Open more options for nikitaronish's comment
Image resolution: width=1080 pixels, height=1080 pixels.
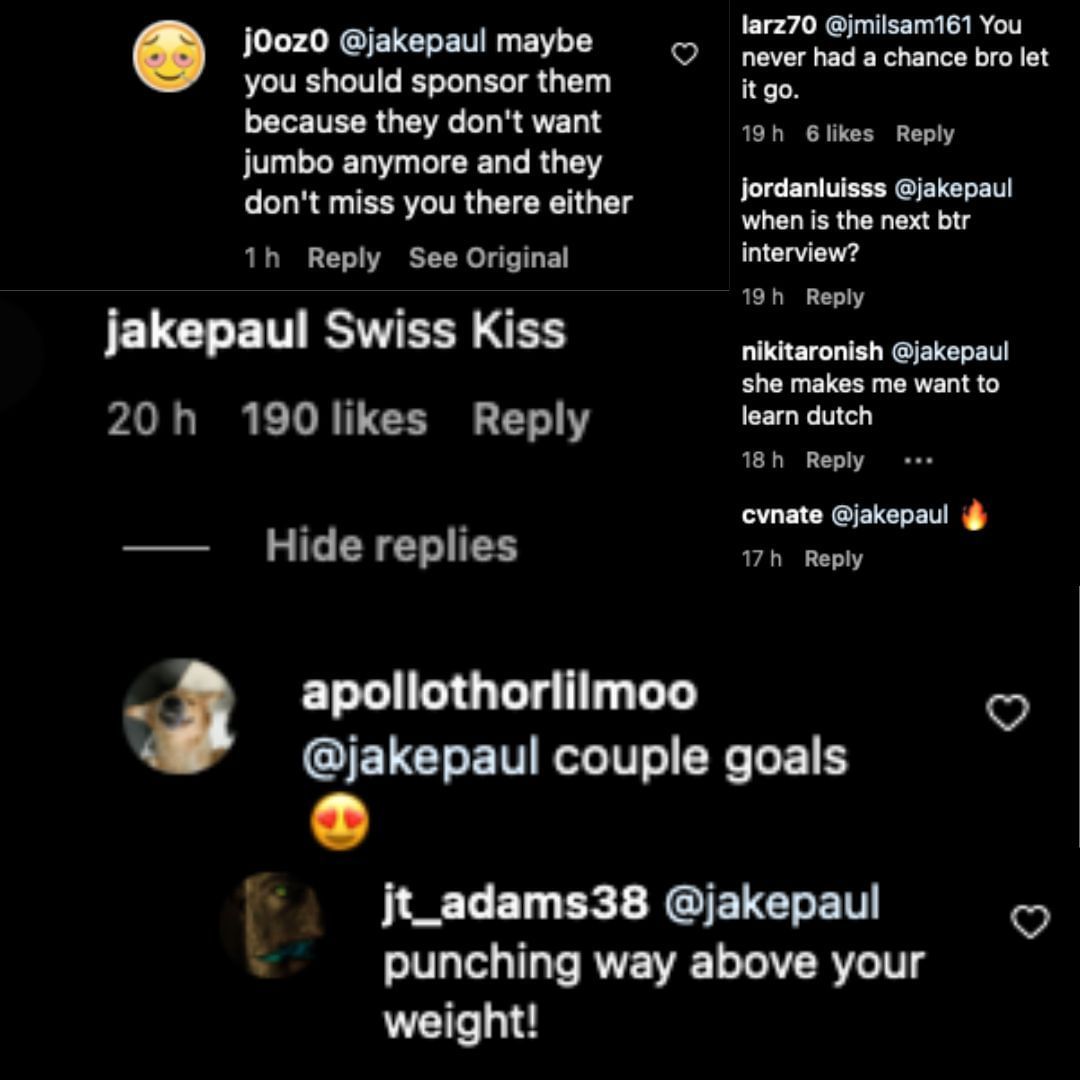[918, 460]
